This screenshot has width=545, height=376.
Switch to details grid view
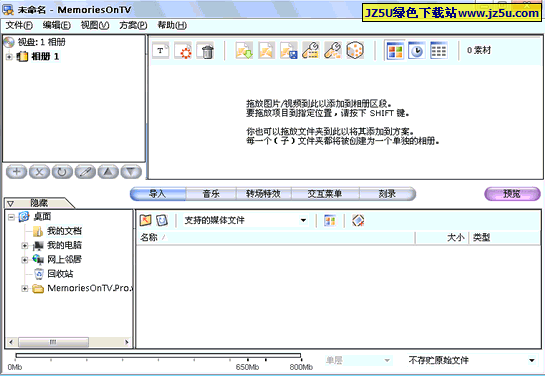tap(439, 51)
